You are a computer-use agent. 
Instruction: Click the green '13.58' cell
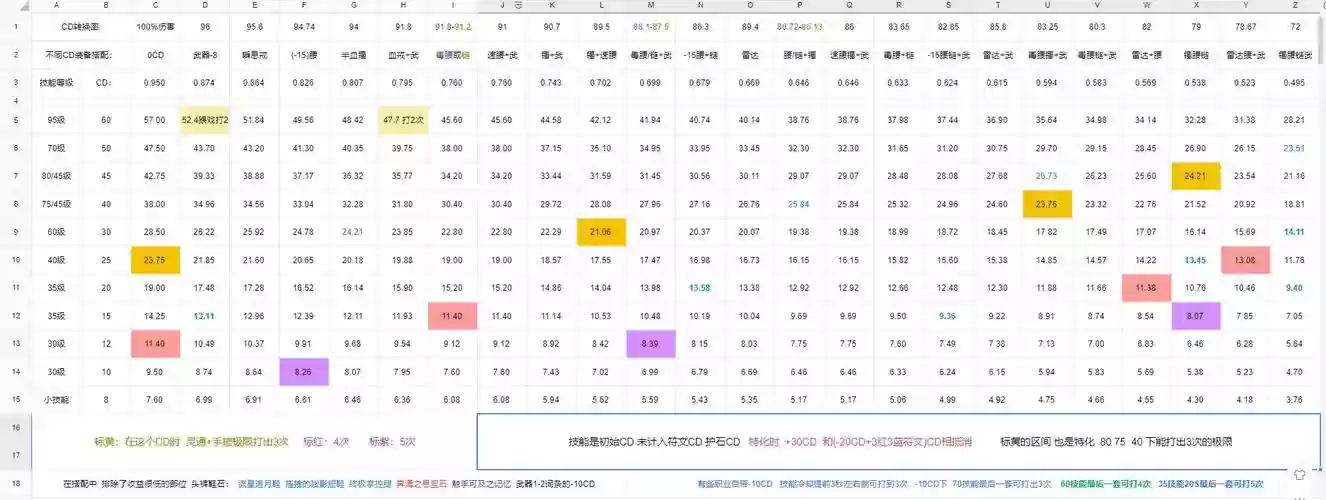click(700, 288)
